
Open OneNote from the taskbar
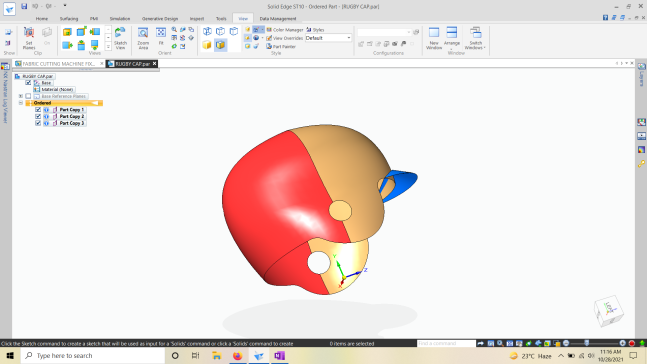click(x=279, y=355)
